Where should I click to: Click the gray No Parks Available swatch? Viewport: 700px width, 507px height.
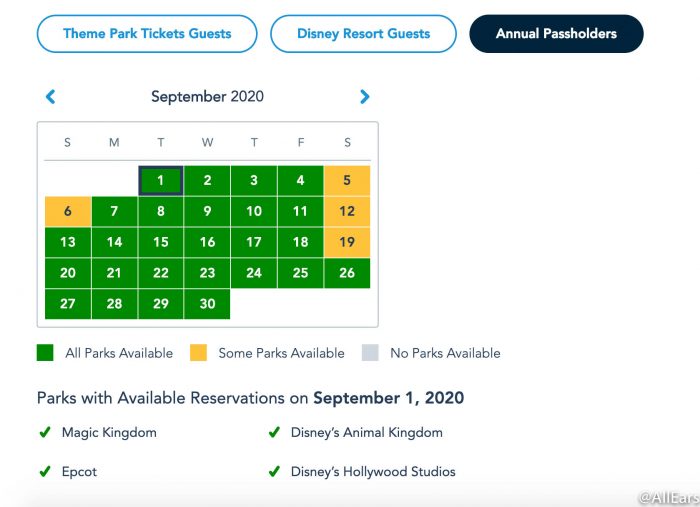click(x=370, y=353)
